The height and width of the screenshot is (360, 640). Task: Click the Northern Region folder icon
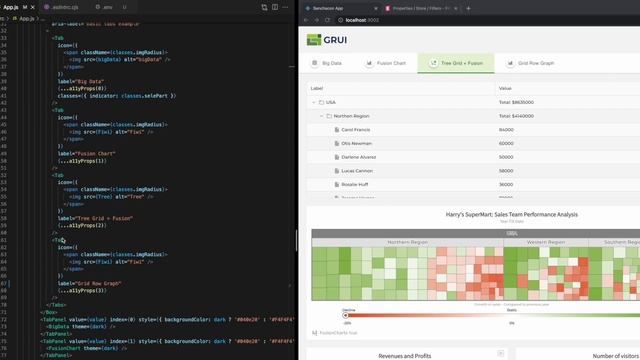[329, 116]
